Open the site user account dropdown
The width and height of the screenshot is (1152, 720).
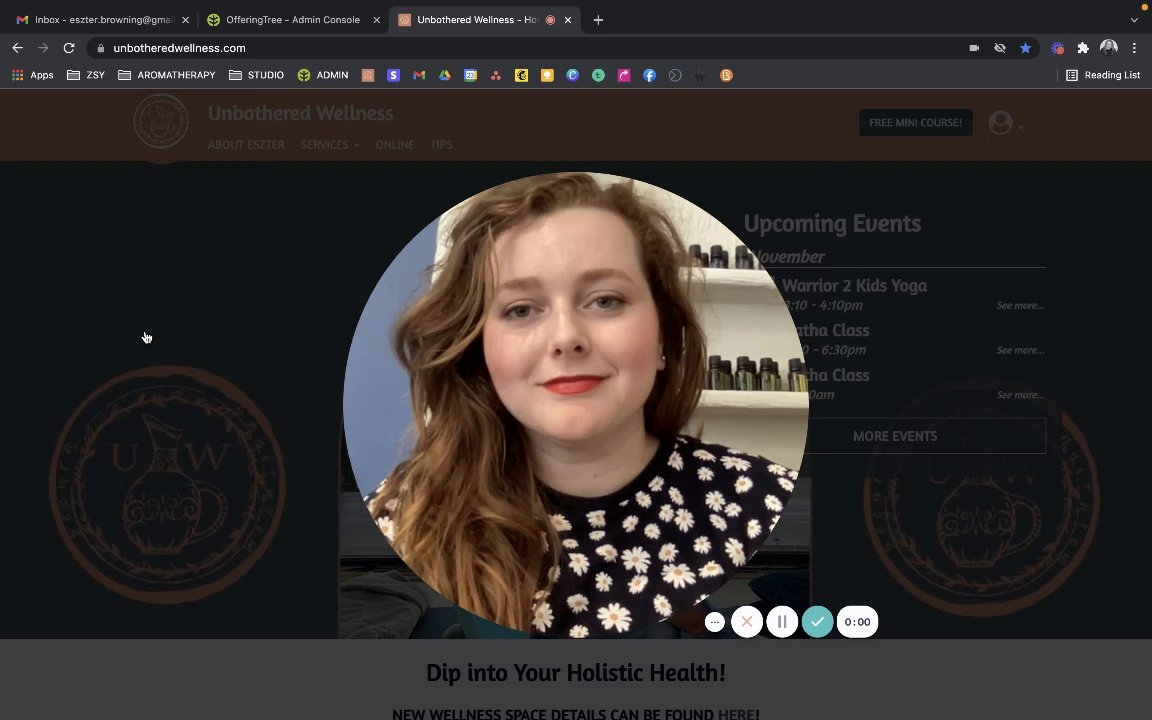1005,123
